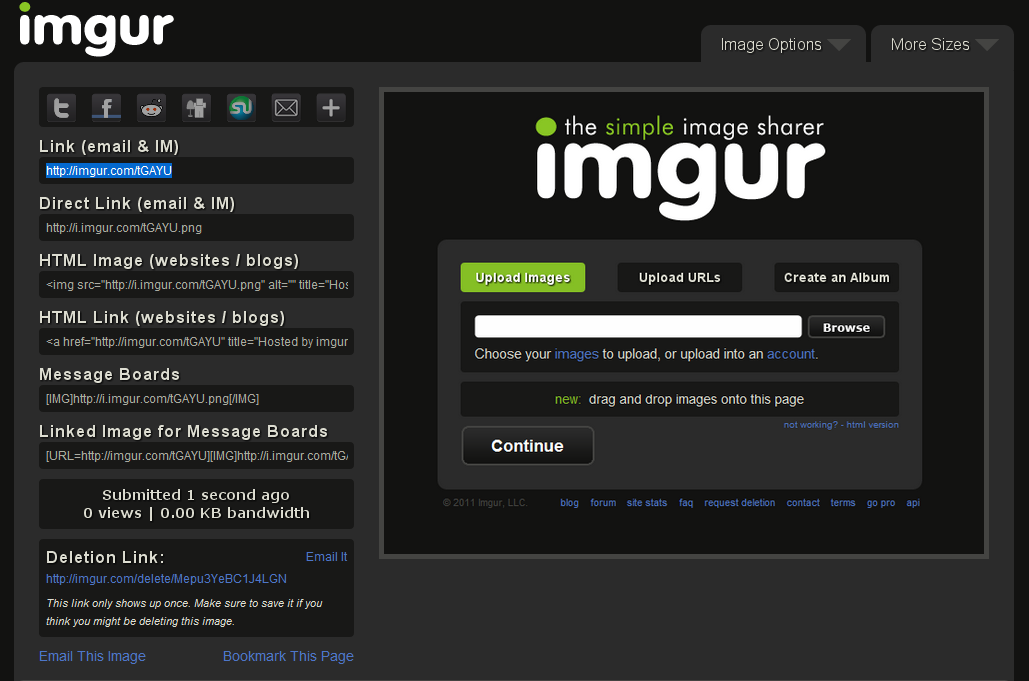Click the imgur logo in the header
The image size is (1029, 681).
click(94, 30)
